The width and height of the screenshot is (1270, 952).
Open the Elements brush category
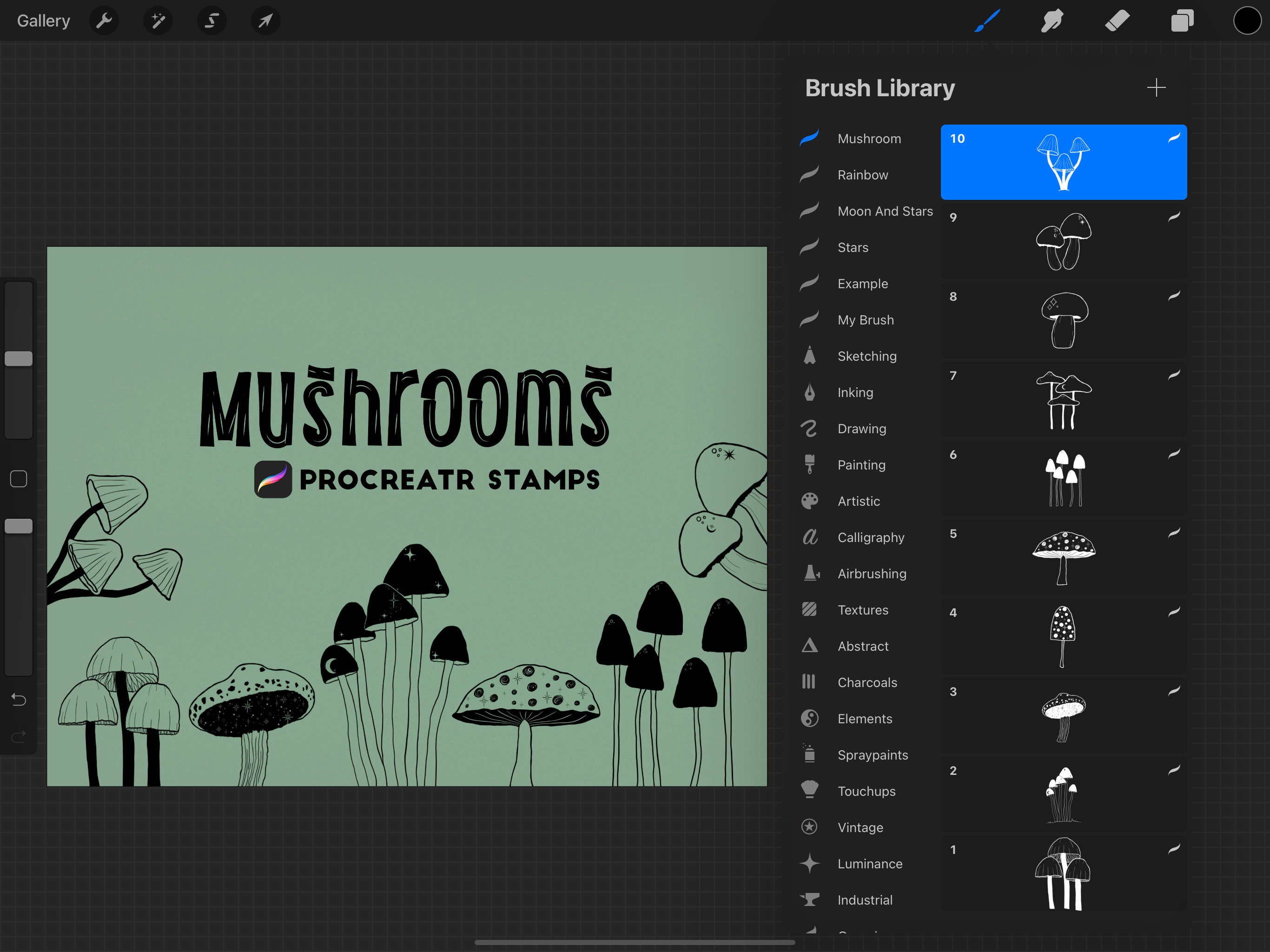867,718
